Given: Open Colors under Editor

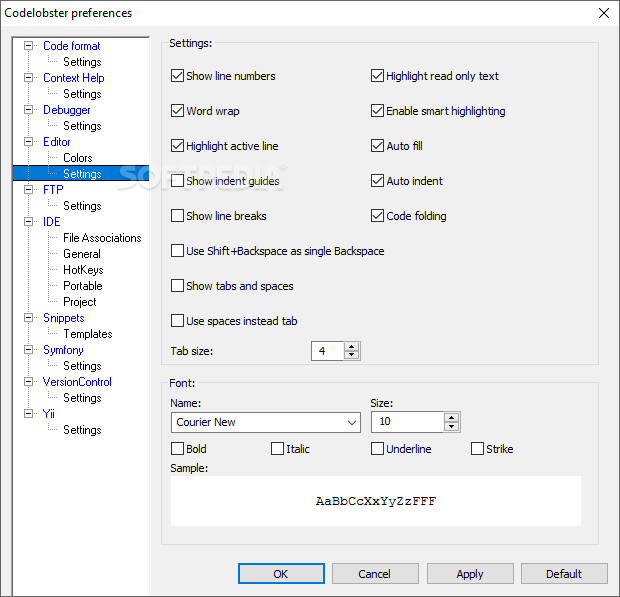Looking at the screenshot, I should point(78,158).
